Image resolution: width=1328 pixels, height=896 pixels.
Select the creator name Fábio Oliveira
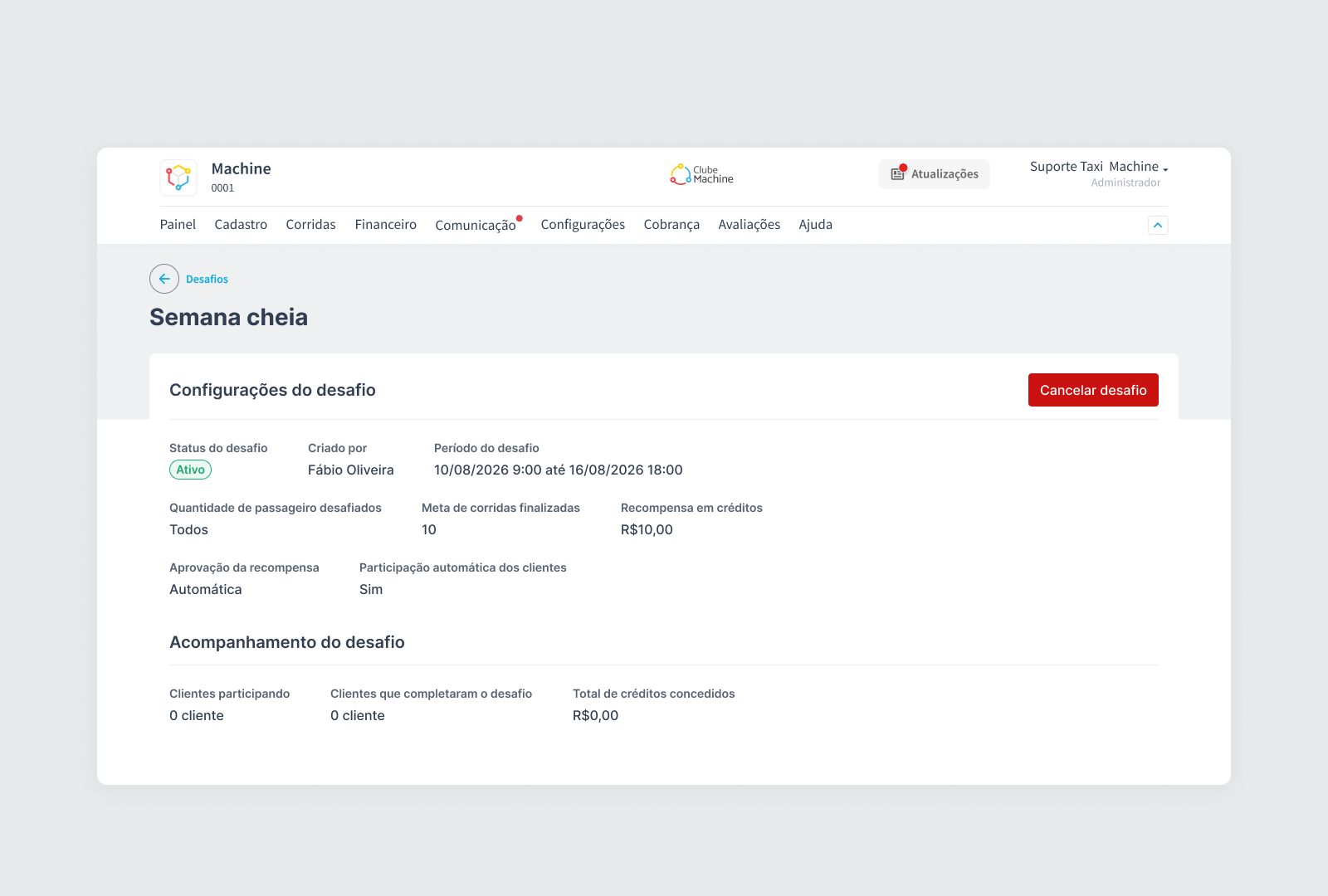351,470
